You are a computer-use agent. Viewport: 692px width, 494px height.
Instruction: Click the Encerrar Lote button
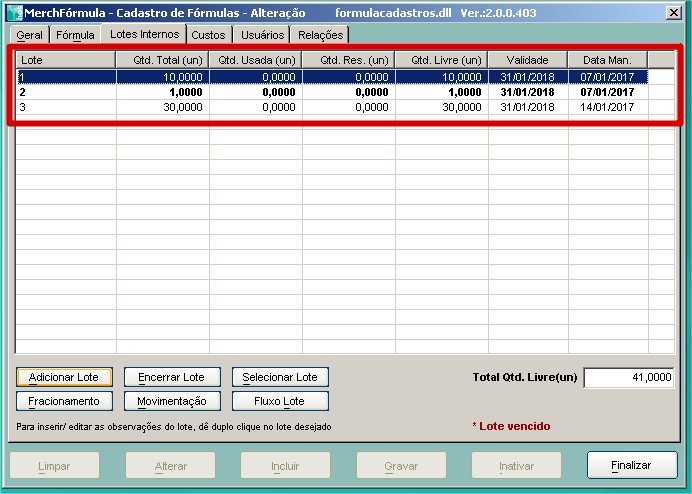click(171, 377)
